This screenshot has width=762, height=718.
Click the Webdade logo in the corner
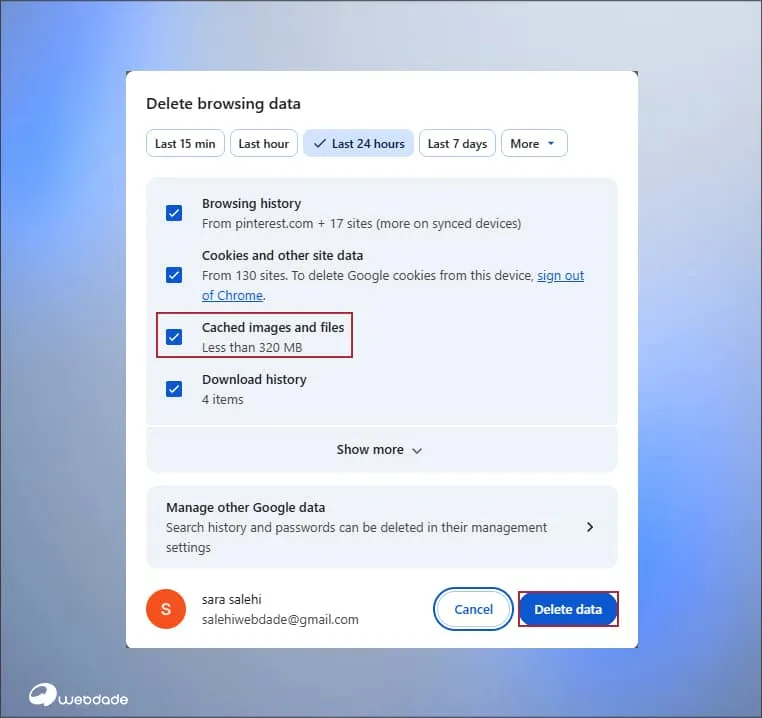tap(78, 696)
